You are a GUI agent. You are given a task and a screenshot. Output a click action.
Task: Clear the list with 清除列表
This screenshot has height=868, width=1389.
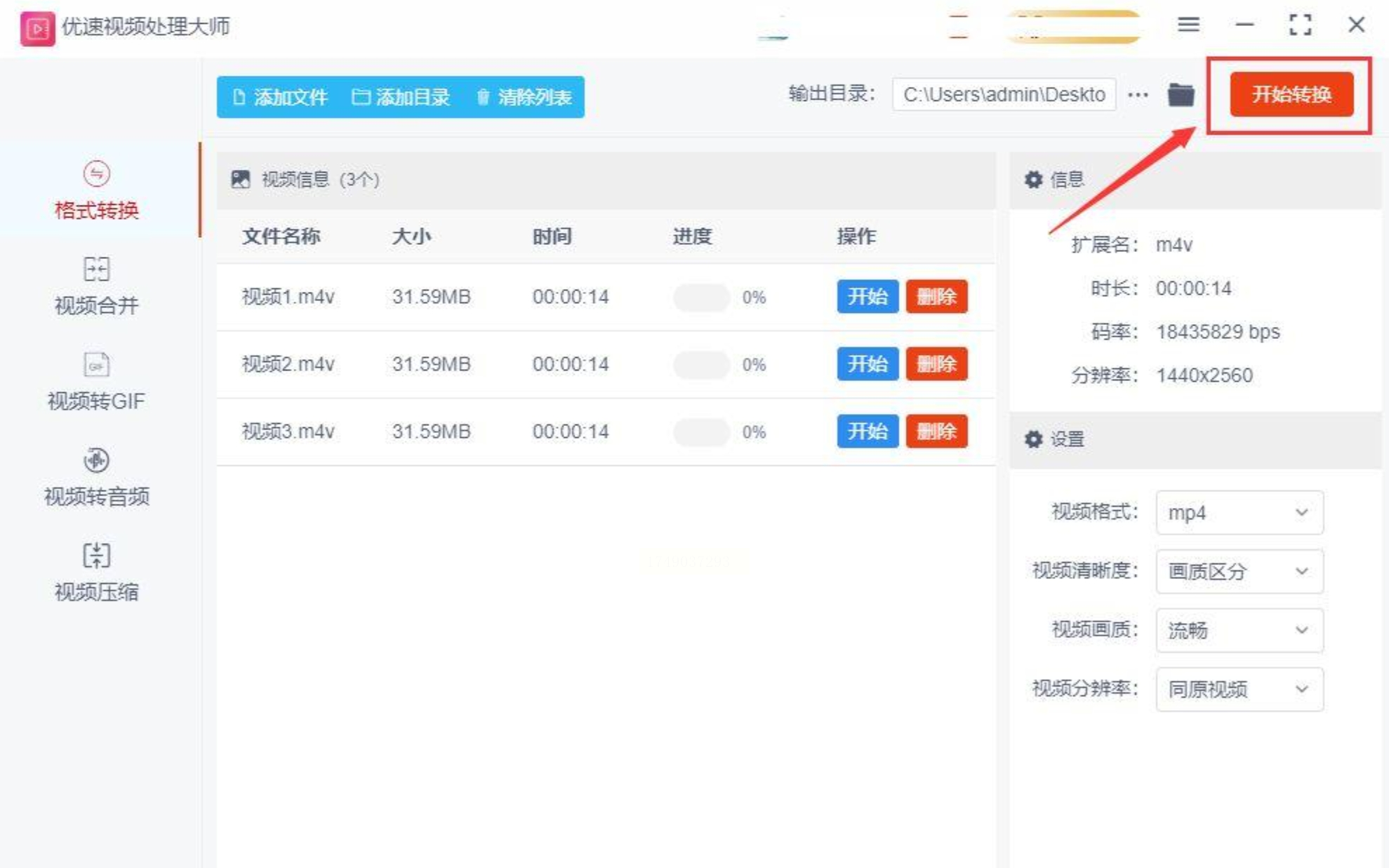point(524,97)
